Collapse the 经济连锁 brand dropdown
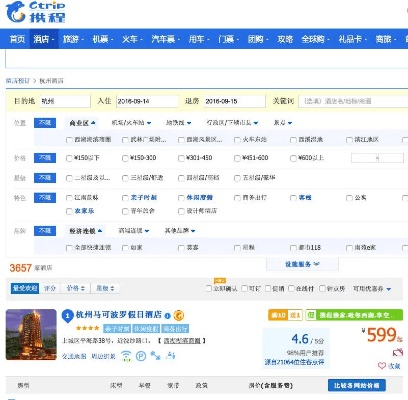The height and width of the screenshot is (400, 408). [x=85, y=231]
